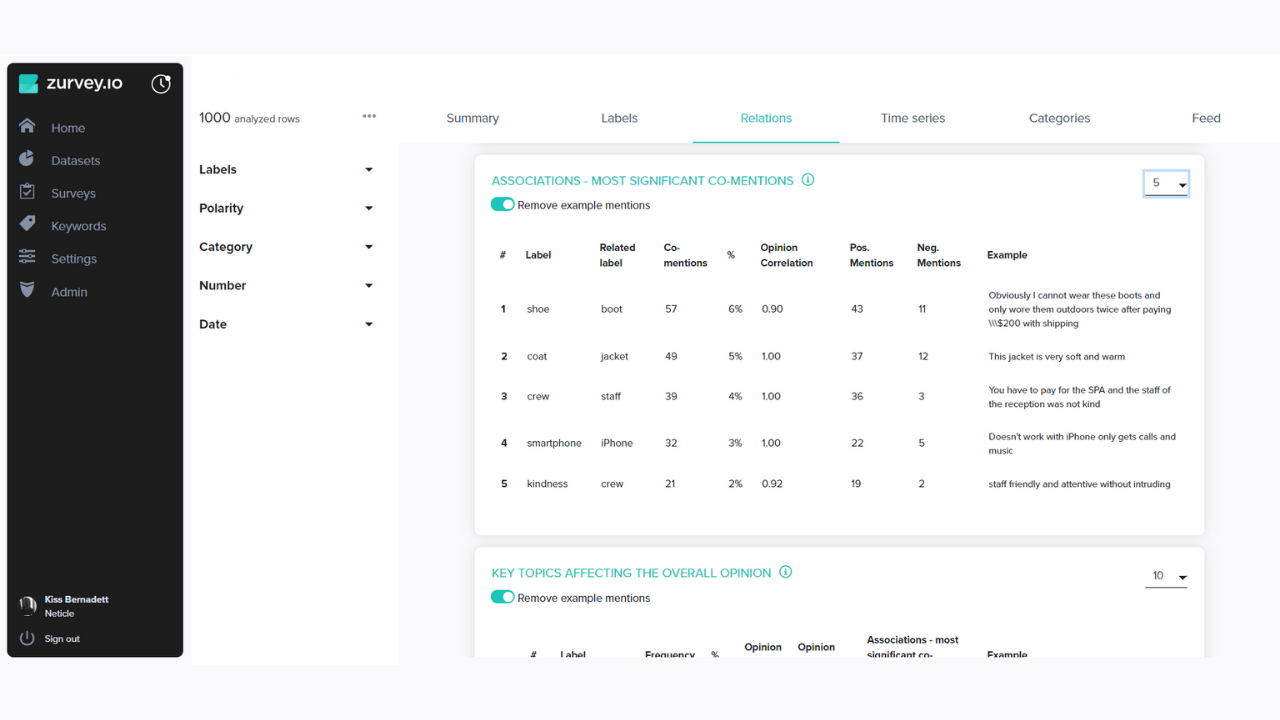Open Keywords in the sidebar

[x=79, y=226]
